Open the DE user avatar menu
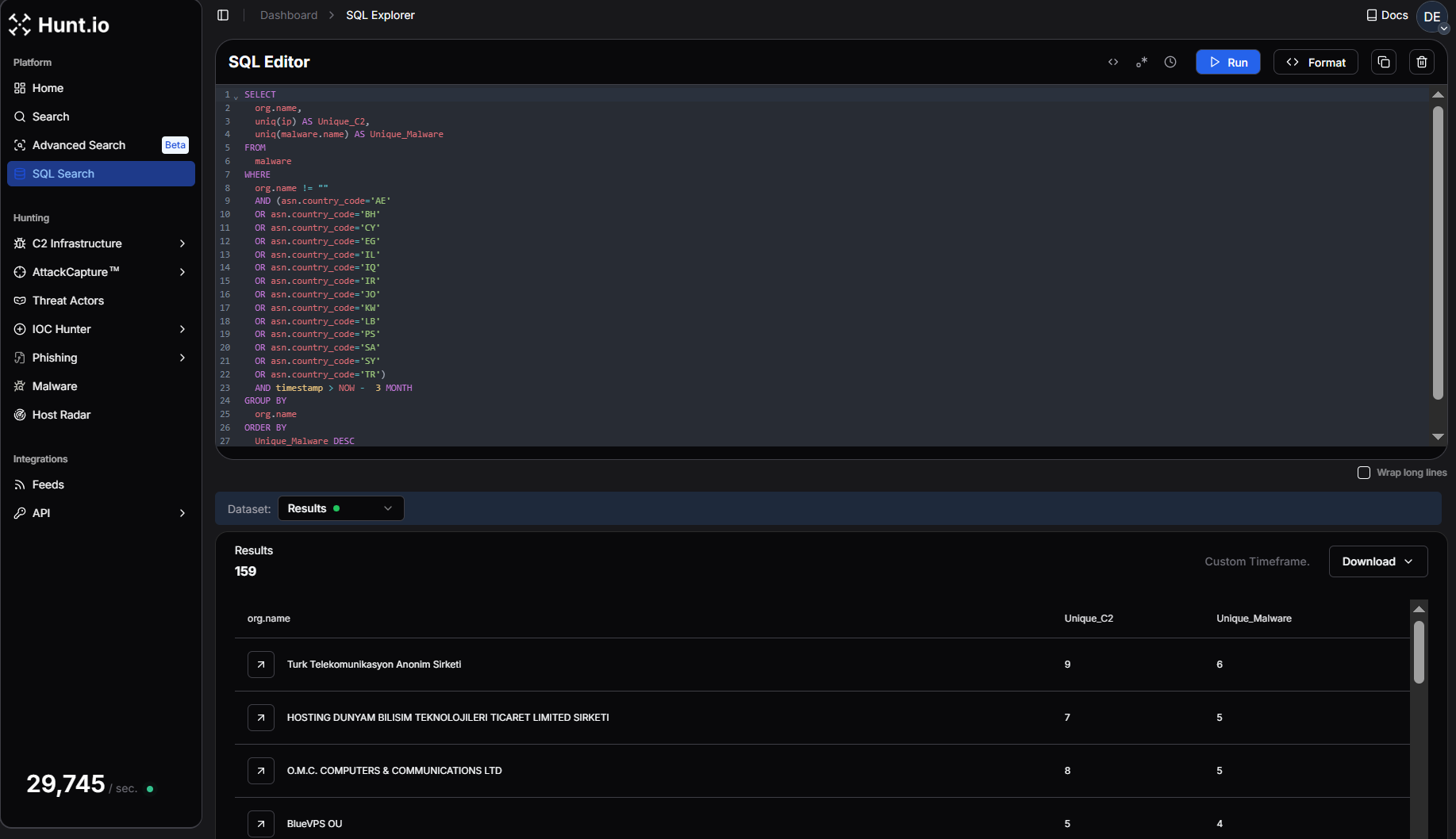Viewport: 1456px width, 839px height. pos(1432,17)
